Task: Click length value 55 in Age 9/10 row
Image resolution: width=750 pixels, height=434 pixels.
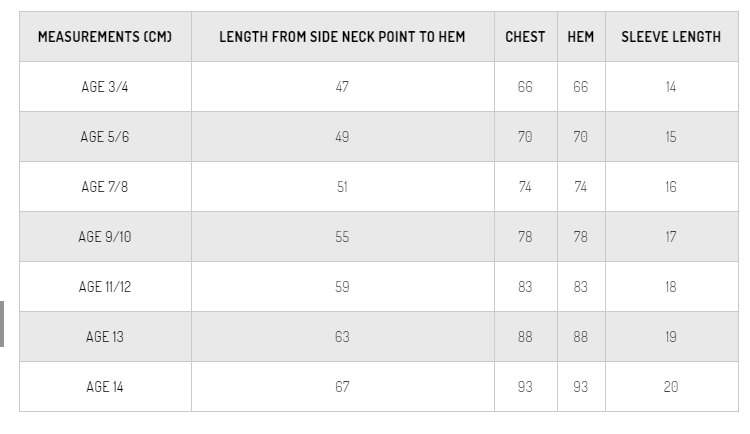Action: [342, 237]
